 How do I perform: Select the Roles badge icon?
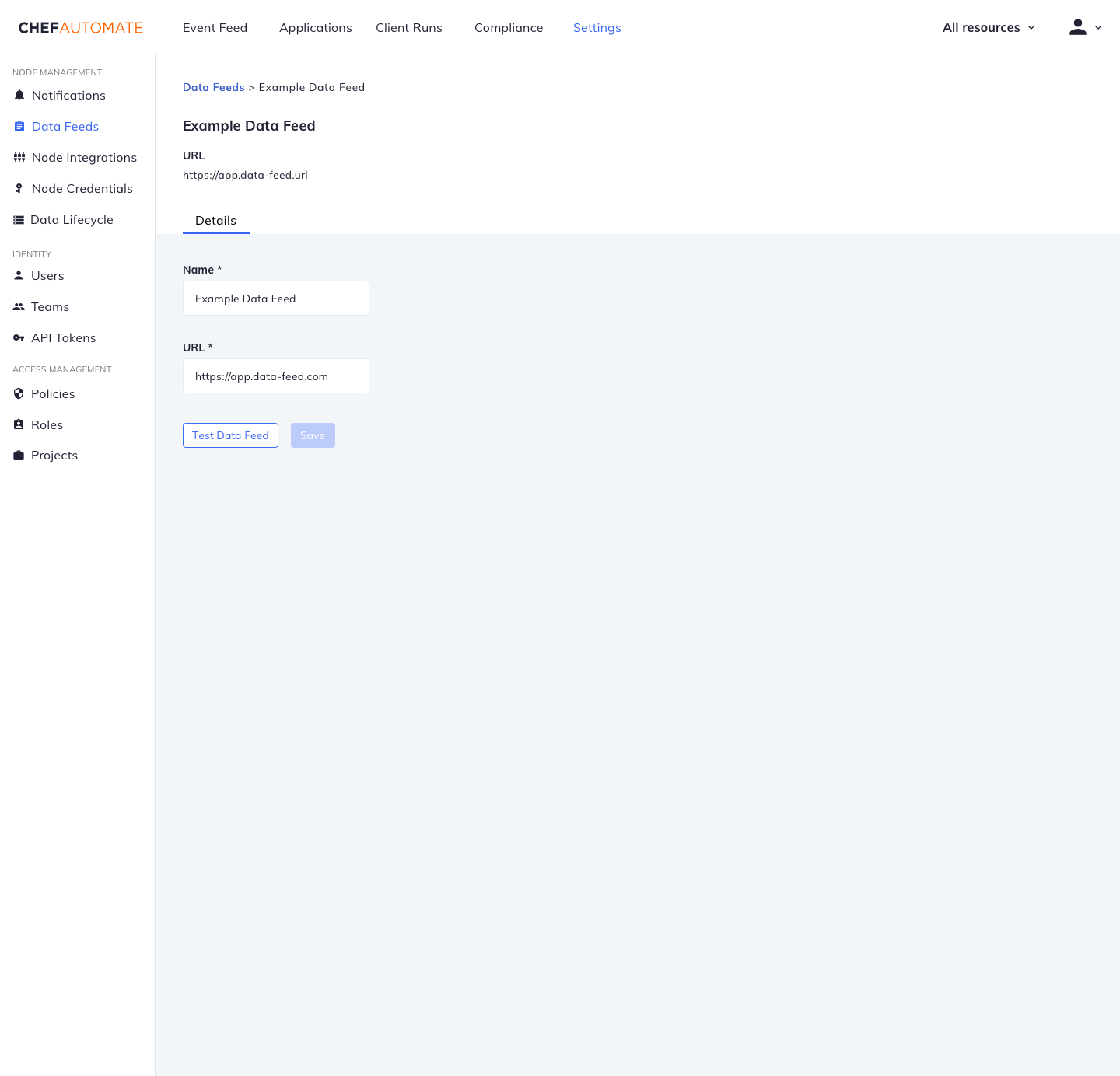pos(19,424)
